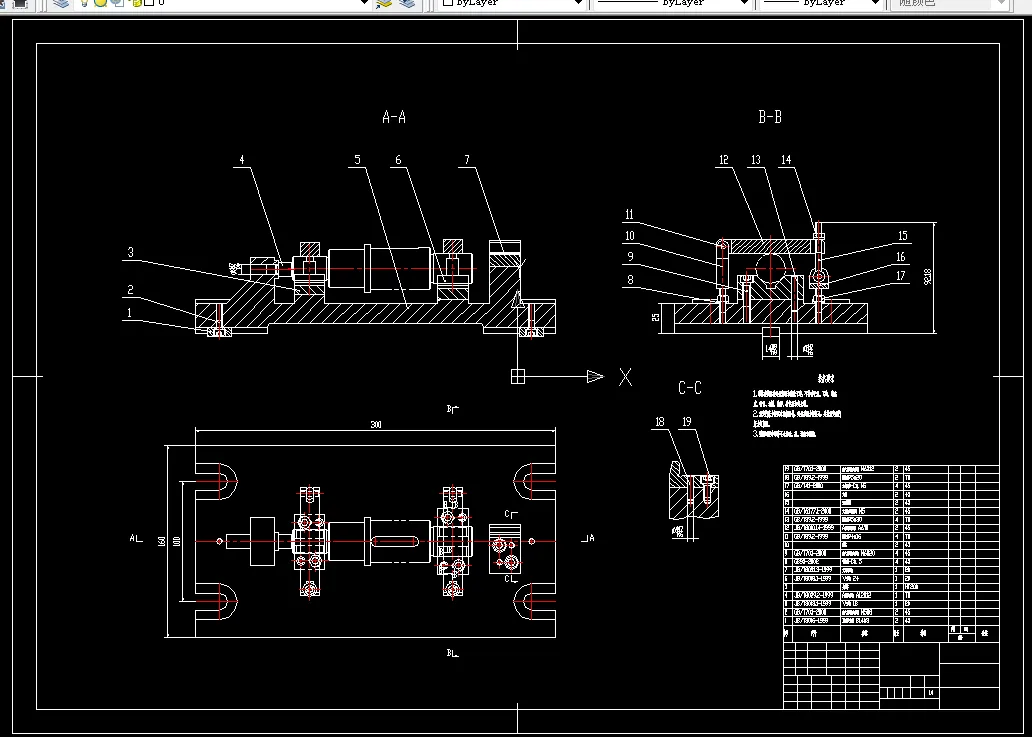Open the ByLayer linetype dropdown
Screen dimensions: 1032x737
point(744,3)
